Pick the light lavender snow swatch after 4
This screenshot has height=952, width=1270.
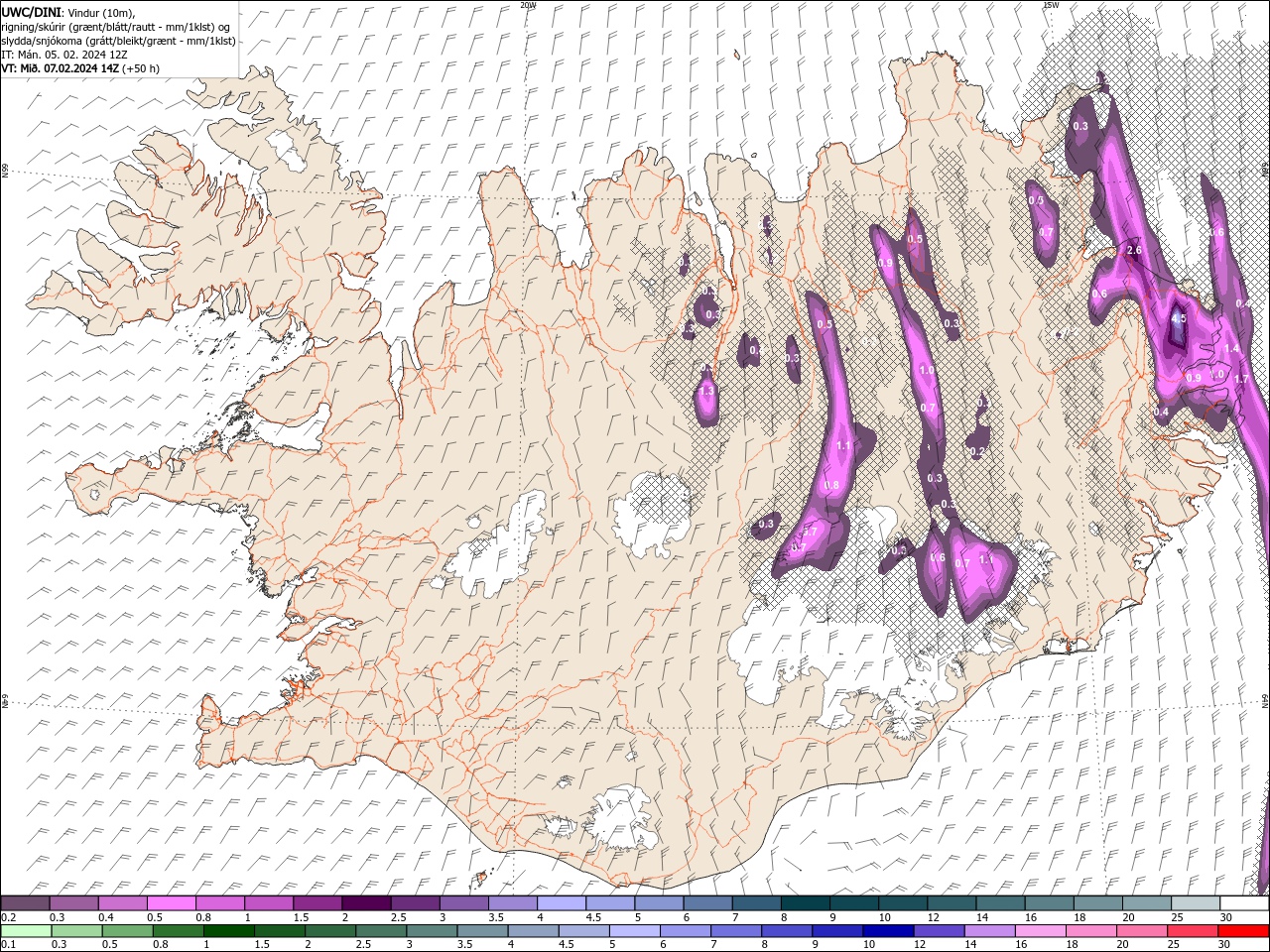[x=562, y=903]
